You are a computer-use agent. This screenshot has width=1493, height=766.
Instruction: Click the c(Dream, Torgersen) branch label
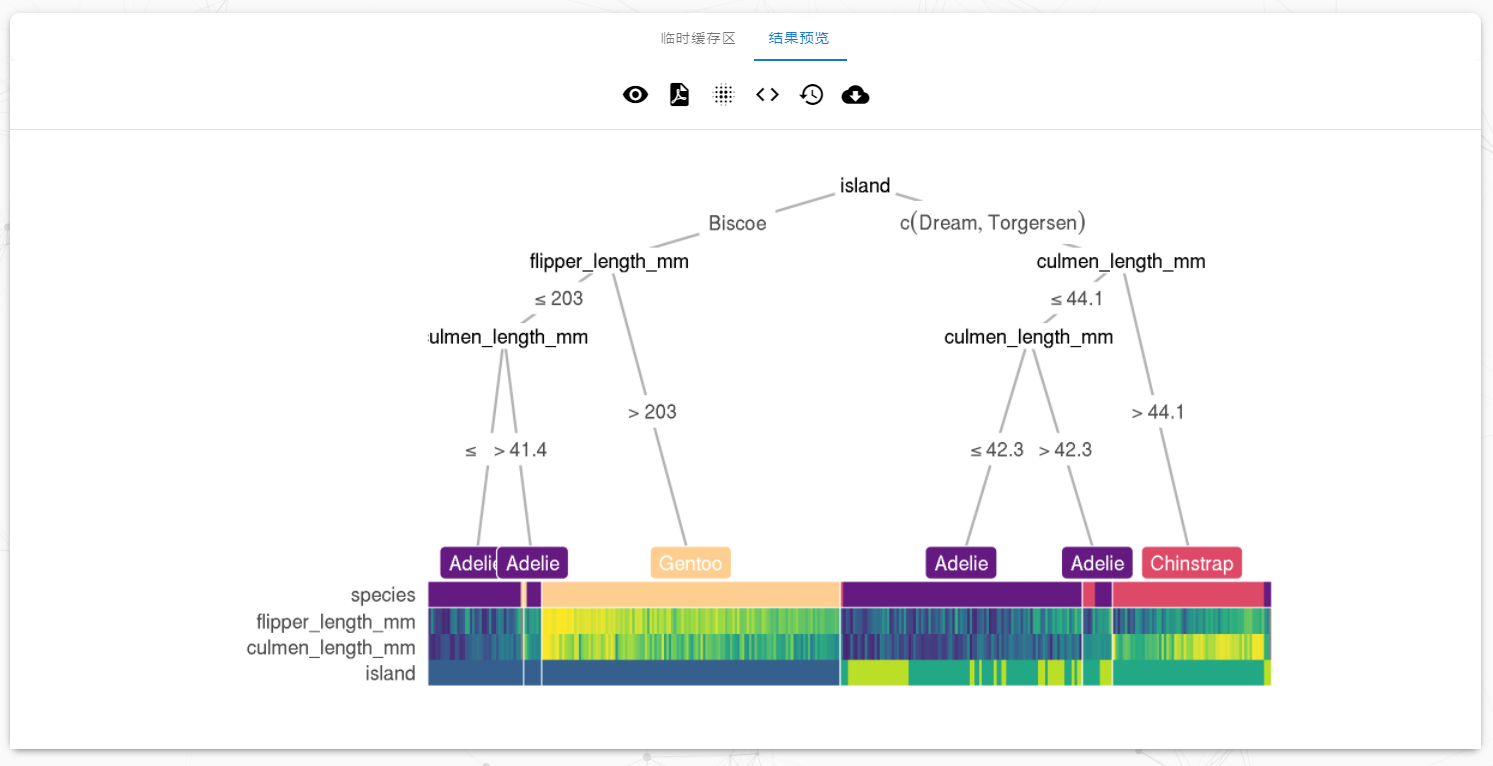(x=992, y=223)
